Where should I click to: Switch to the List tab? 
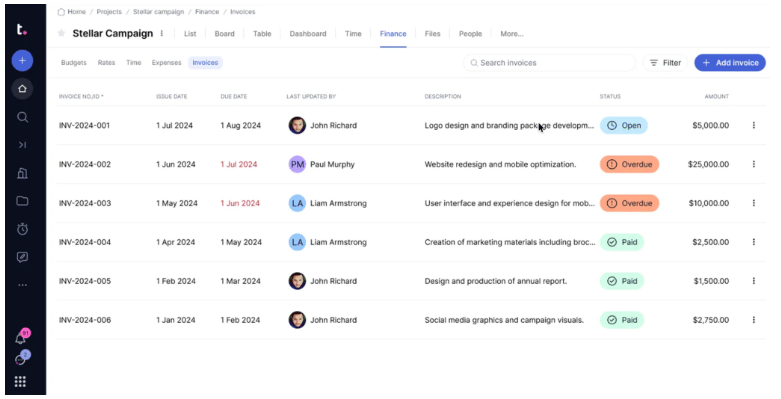190,34
